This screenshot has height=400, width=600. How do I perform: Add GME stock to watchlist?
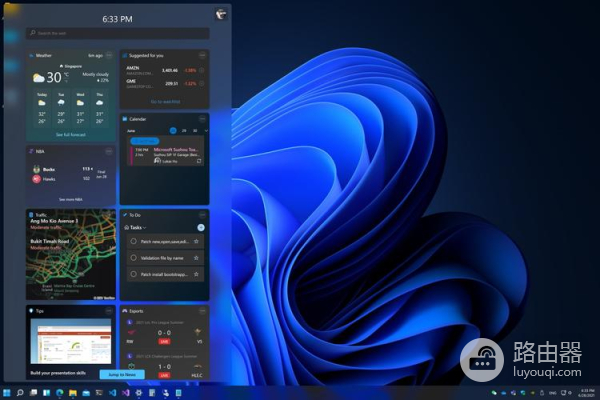(x=202, y=83)
